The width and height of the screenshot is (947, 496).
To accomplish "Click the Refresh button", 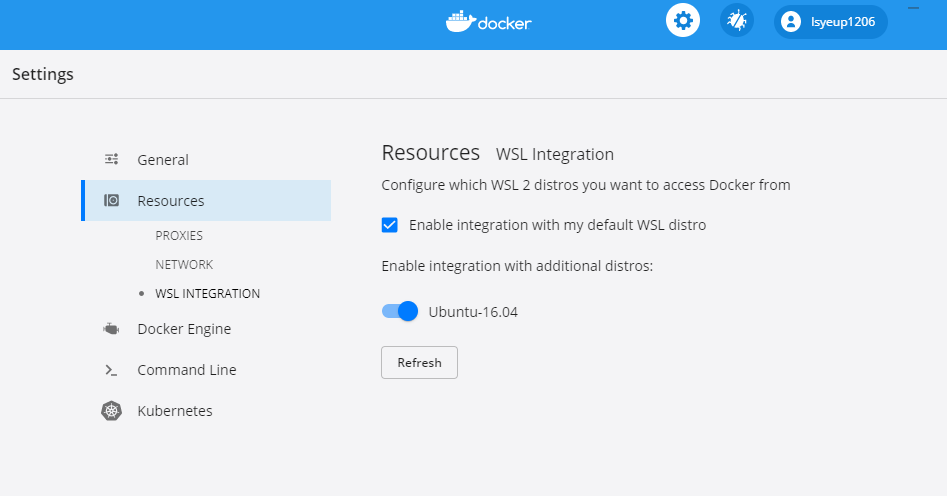I will (419, 362).
